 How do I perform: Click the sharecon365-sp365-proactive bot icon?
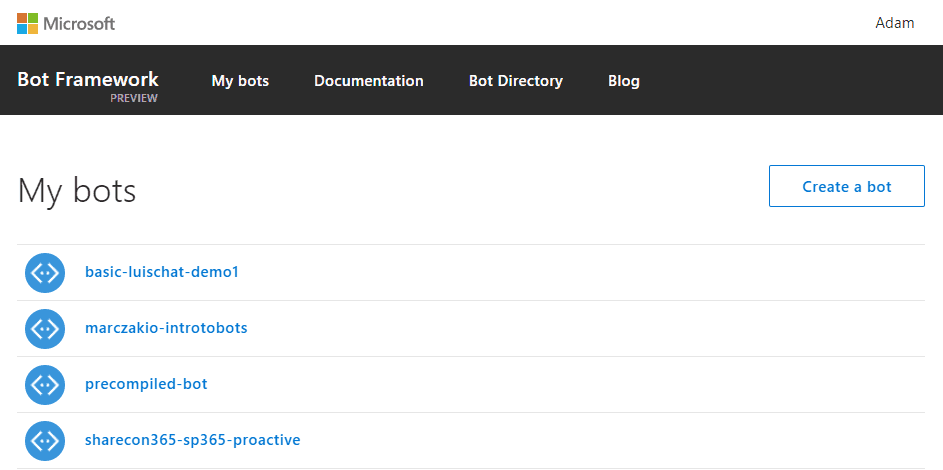45,441
